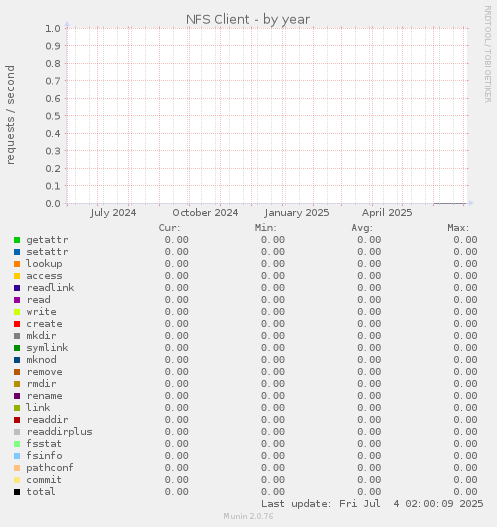
Task: Click the Avg: column header
Action: 362,228
